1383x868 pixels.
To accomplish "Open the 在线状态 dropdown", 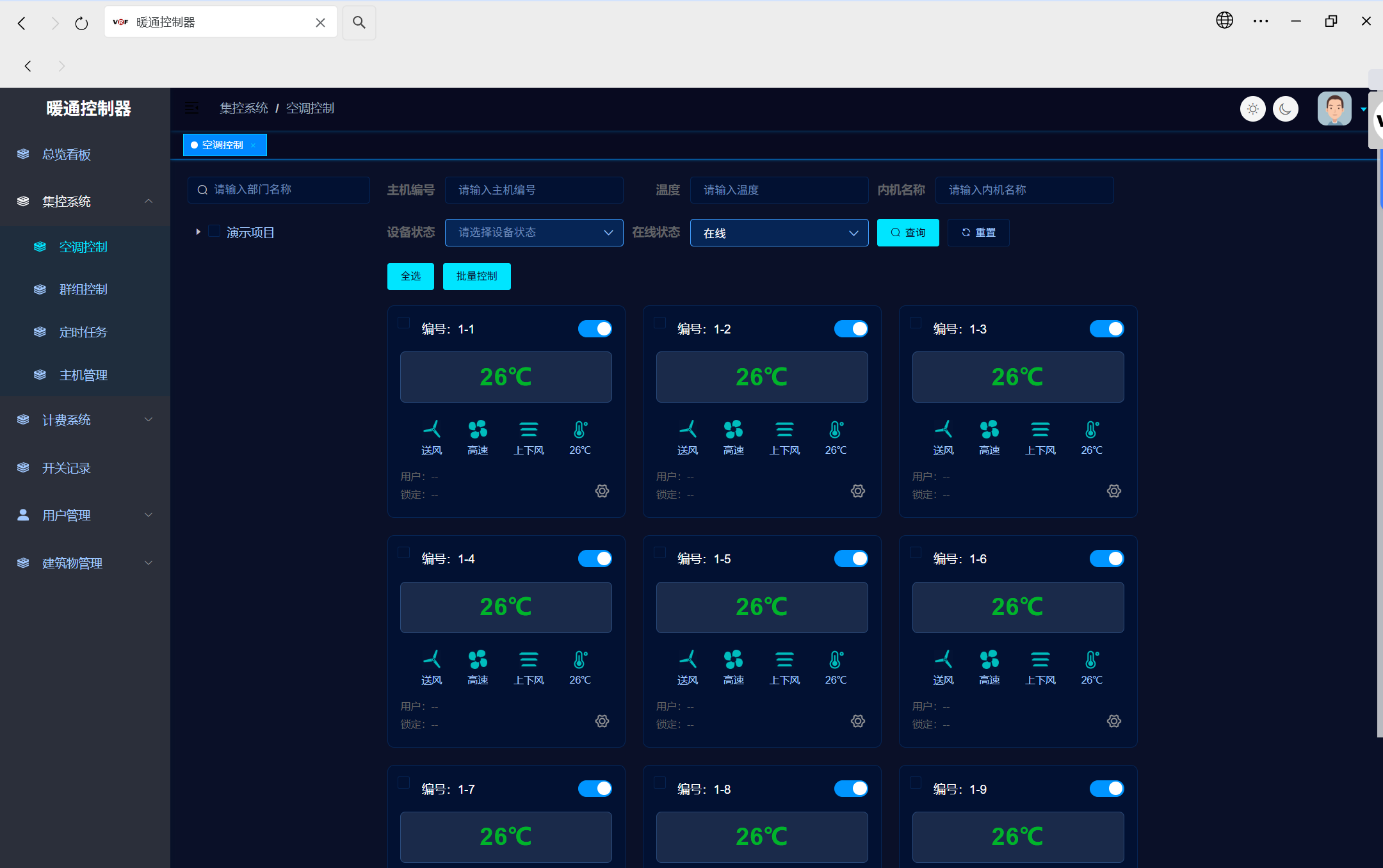I will point(779,232).
